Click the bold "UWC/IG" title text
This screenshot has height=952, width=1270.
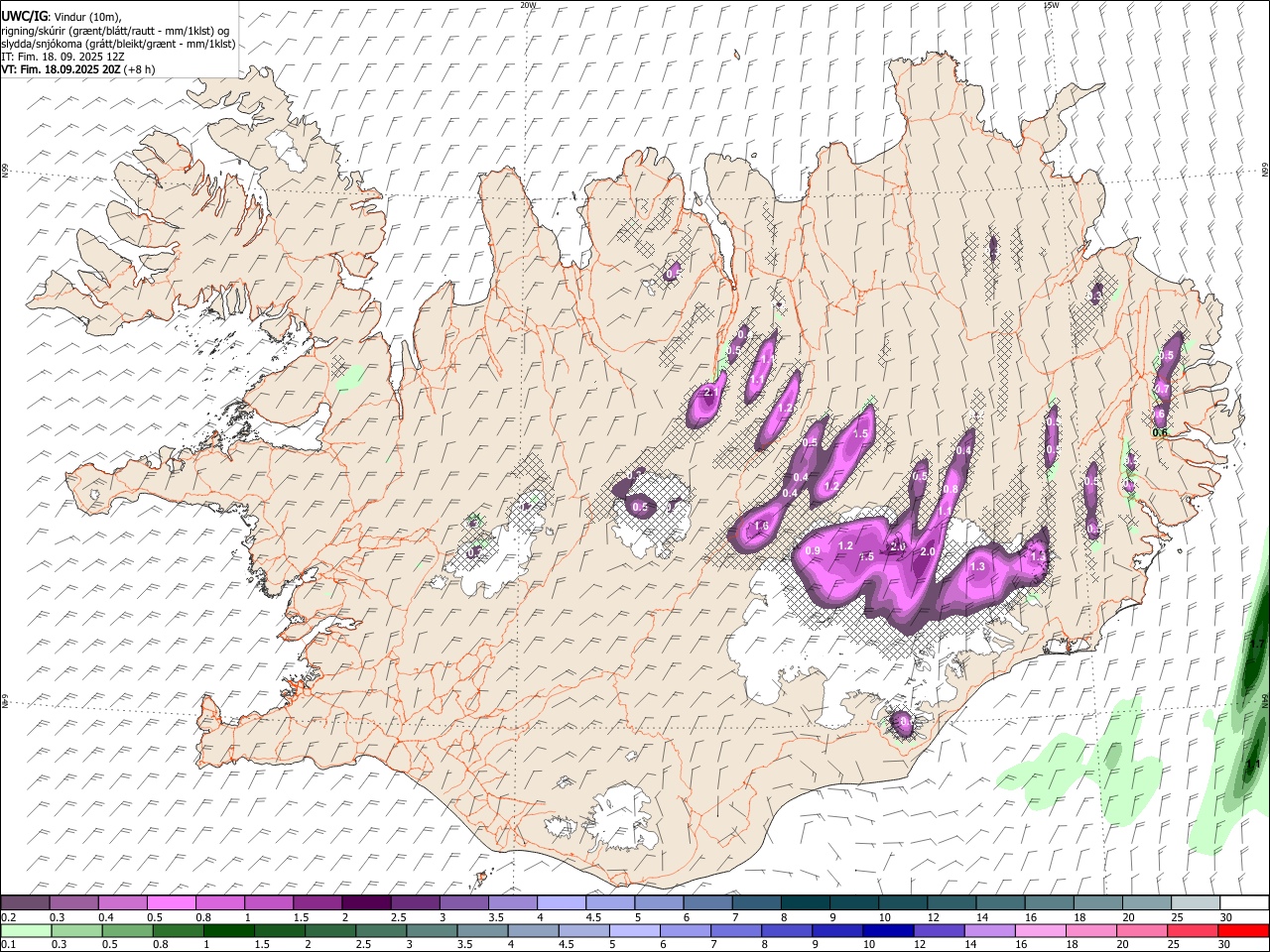(23, 17)
